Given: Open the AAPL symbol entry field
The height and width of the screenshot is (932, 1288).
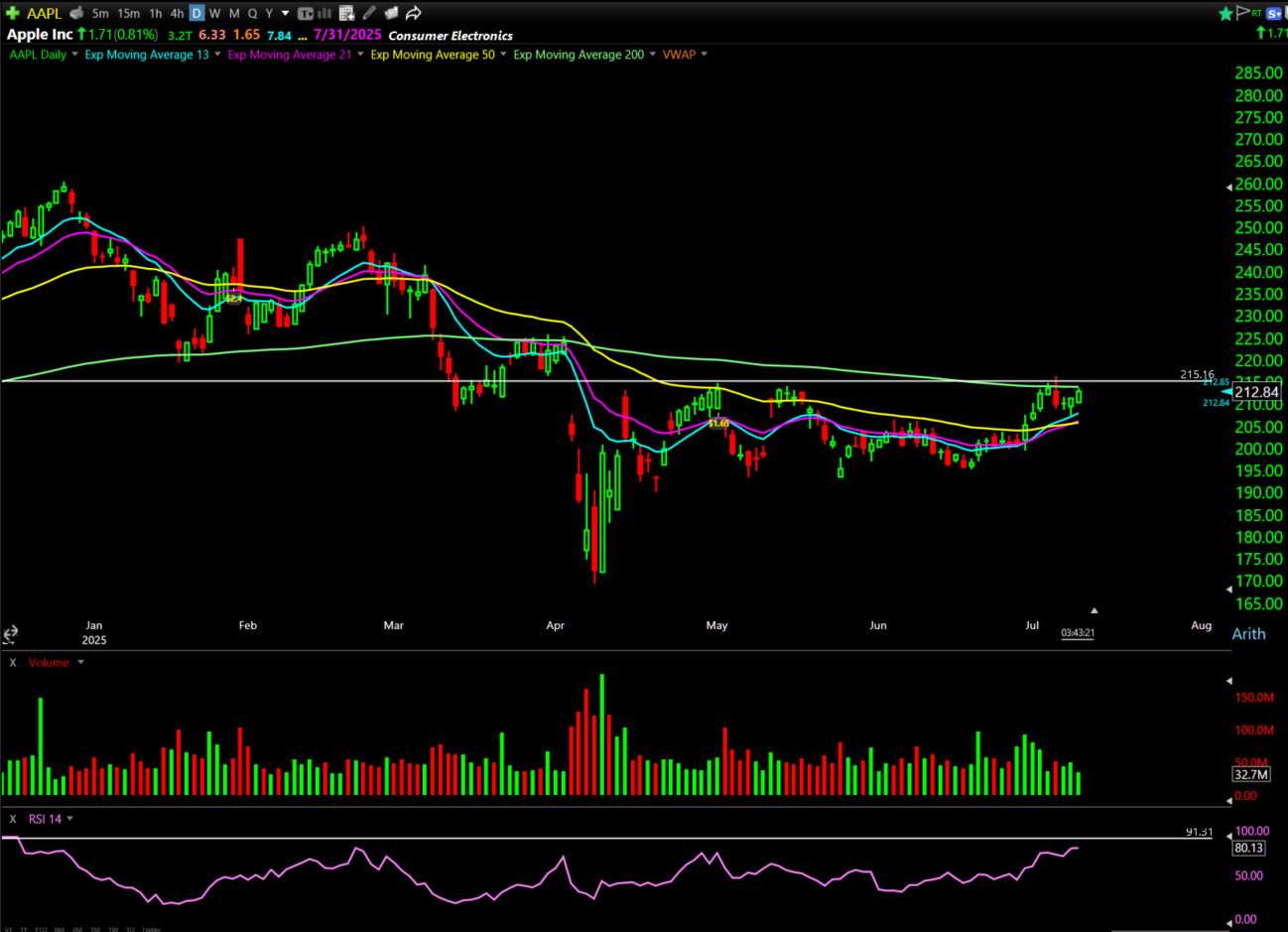Looking at the screenshot, I should [x=45, y=13].
